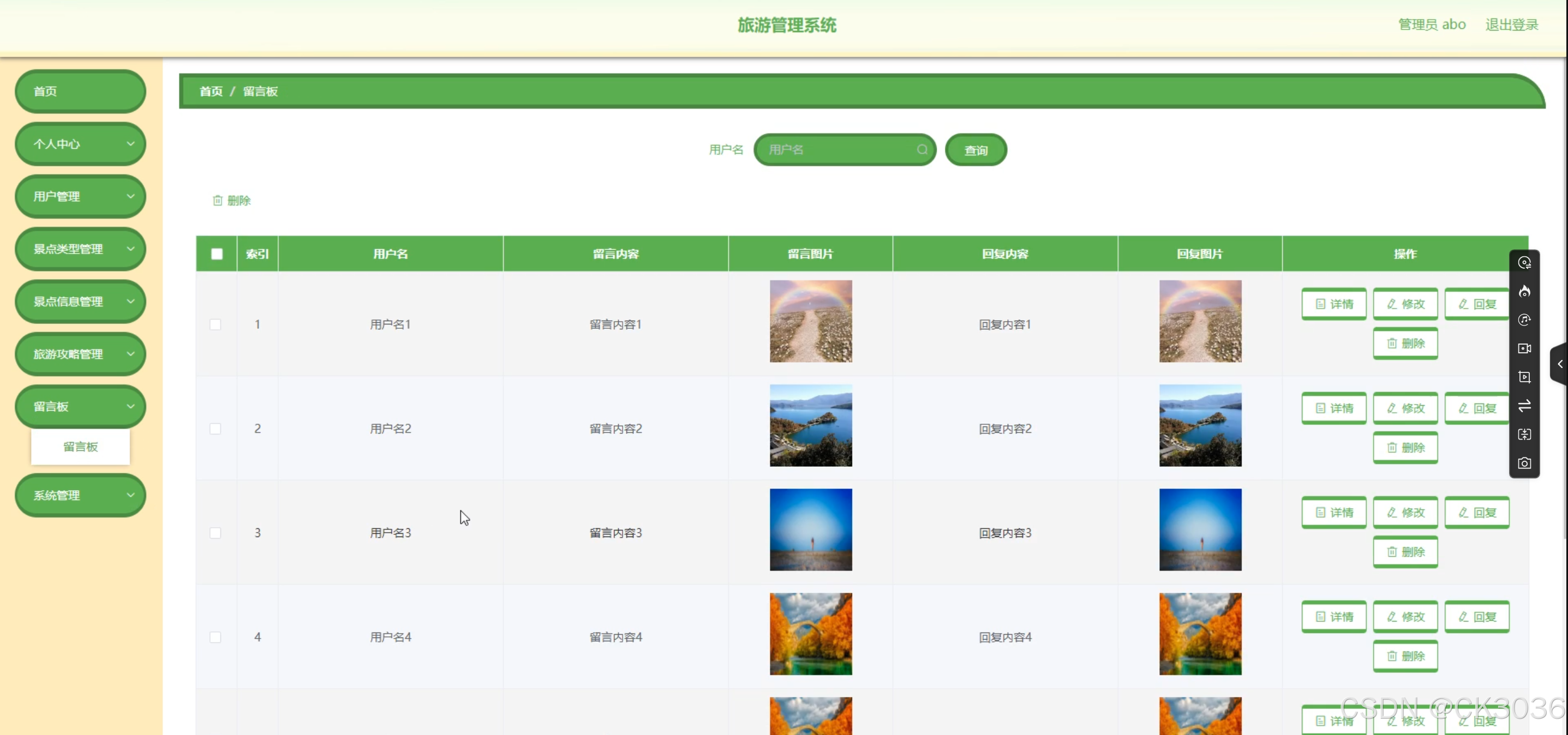Click 退出登录 to log out
Image resolution: width=1568 pixels, height=735 pixels.
[x=1511, y=25]
